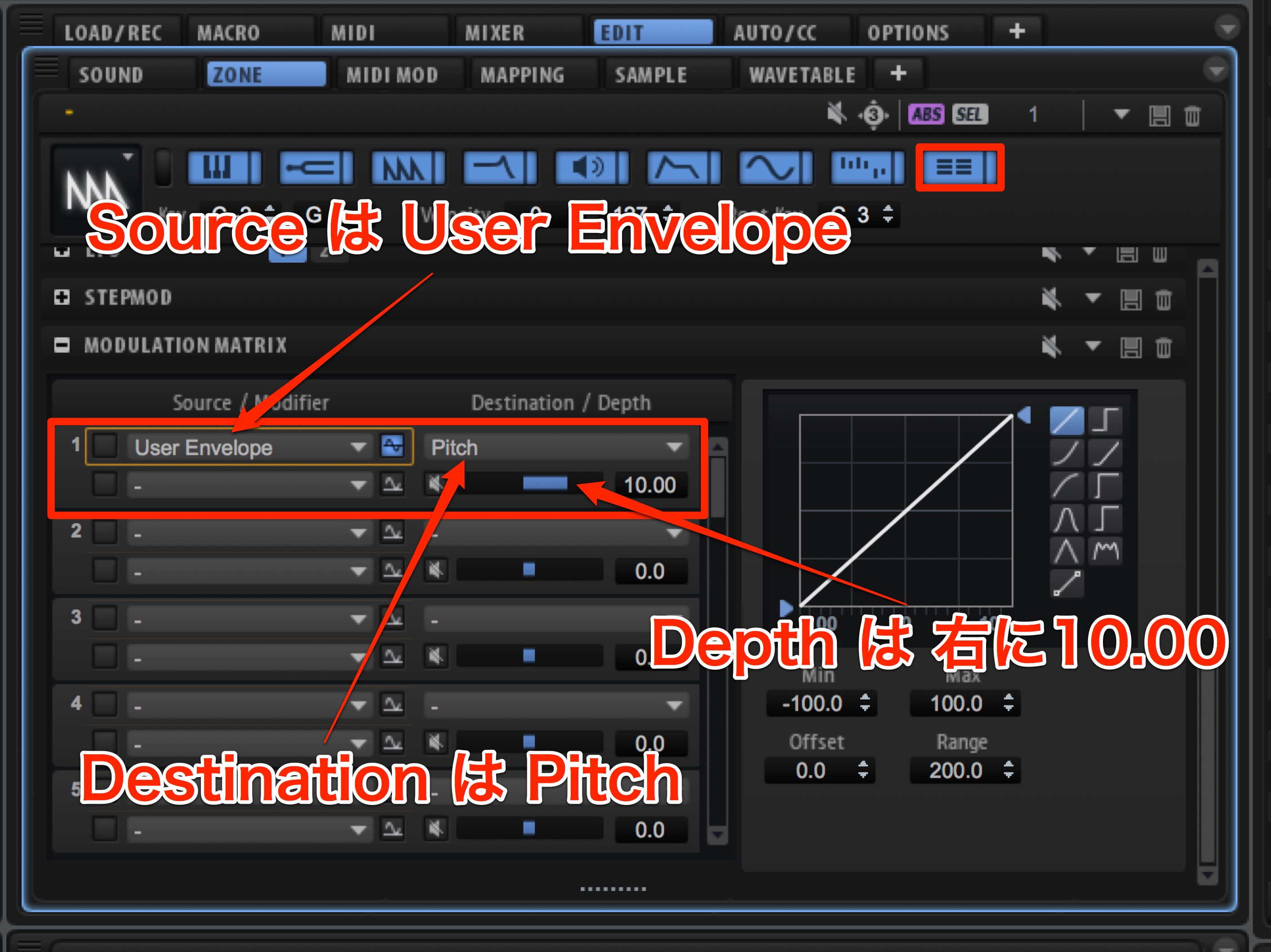The image size is (1271, 952).
Task: Select the Wavetable tab
Action: pyautogui.click(x=802, y=75)
